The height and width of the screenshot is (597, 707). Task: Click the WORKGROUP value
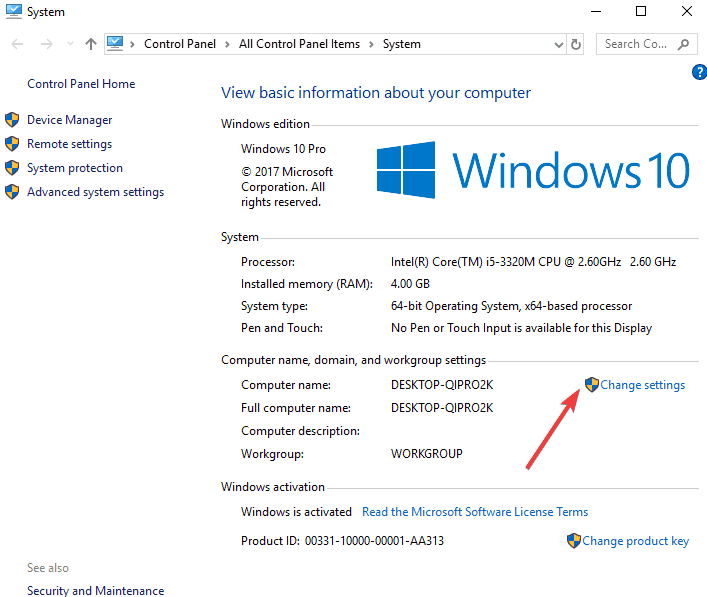pos(427,454)
